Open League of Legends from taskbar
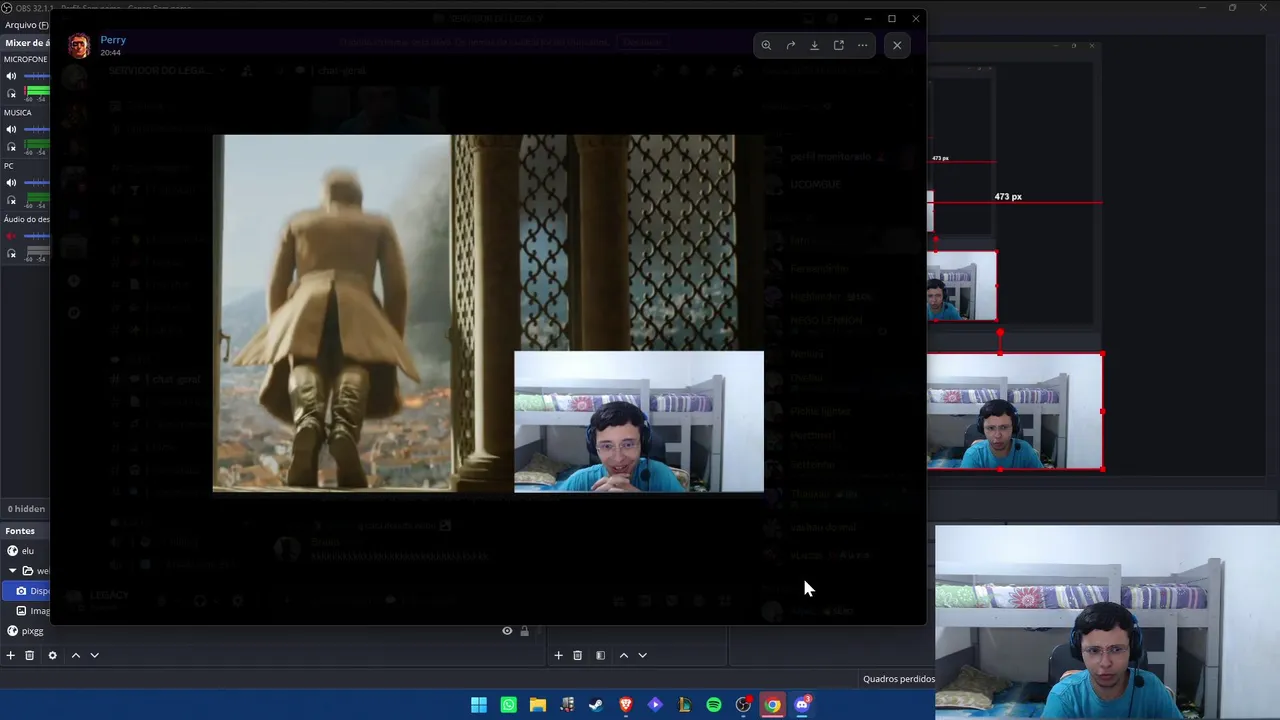The height and width of the screenshot is (720, 1280). coord(684,705)
